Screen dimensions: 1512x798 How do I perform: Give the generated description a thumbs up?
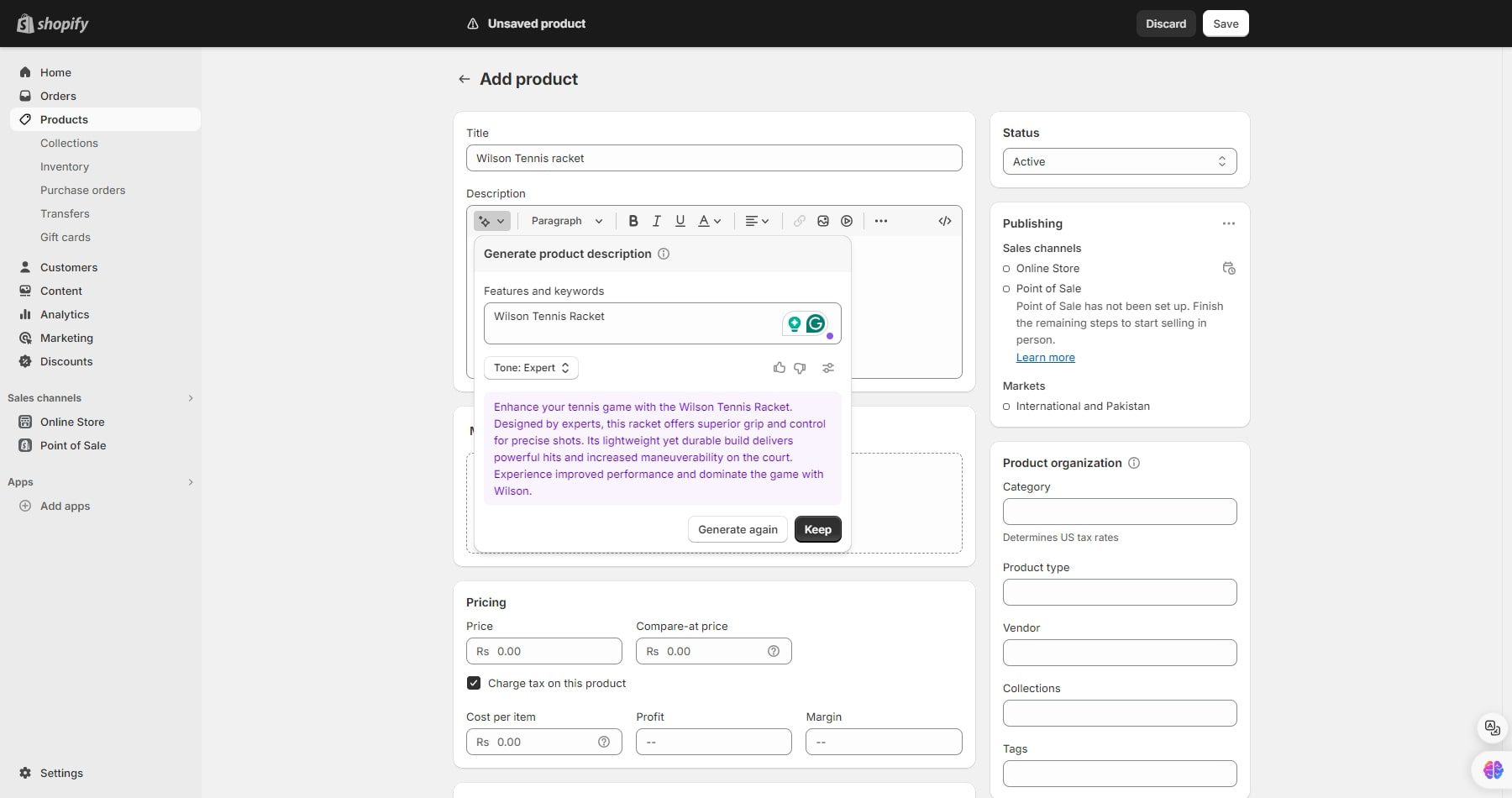click(x=779, y=368)
